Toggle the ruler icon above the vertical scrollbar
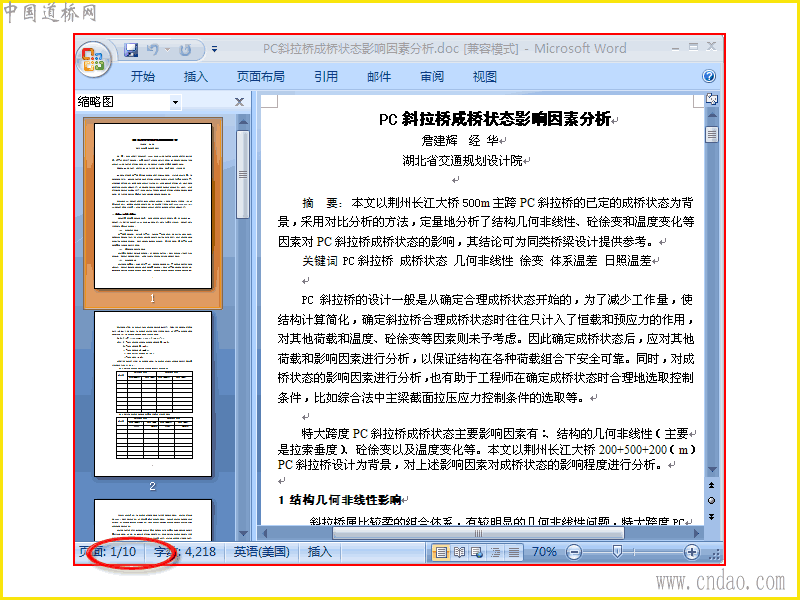The width and height of the screenshot is (800, 600). (712, 99)
